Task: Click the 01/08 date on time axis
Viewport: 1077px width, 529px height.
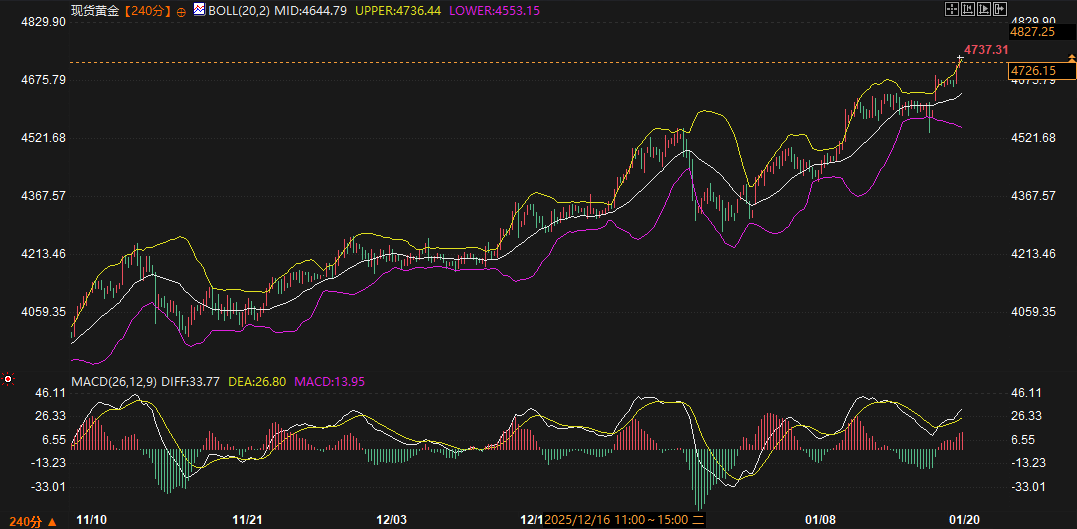Action: [x=820, y=520]
